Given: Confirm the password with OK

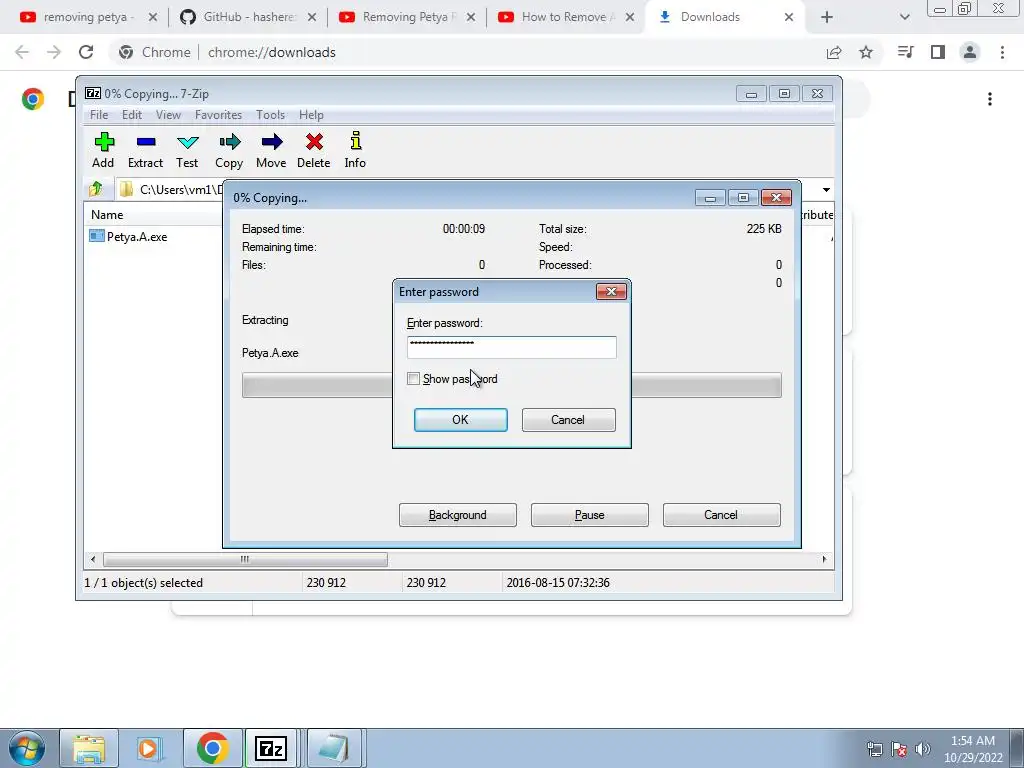Looking at the screenshot, I should (460, 420).
